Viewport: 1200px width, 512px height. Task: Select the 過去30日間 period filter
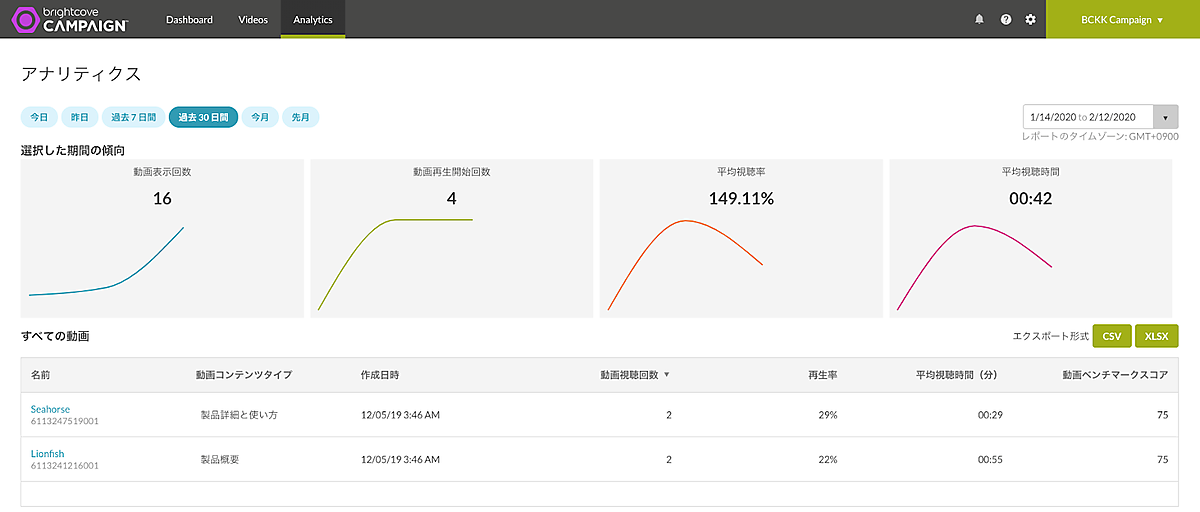[x=203, y=117]
